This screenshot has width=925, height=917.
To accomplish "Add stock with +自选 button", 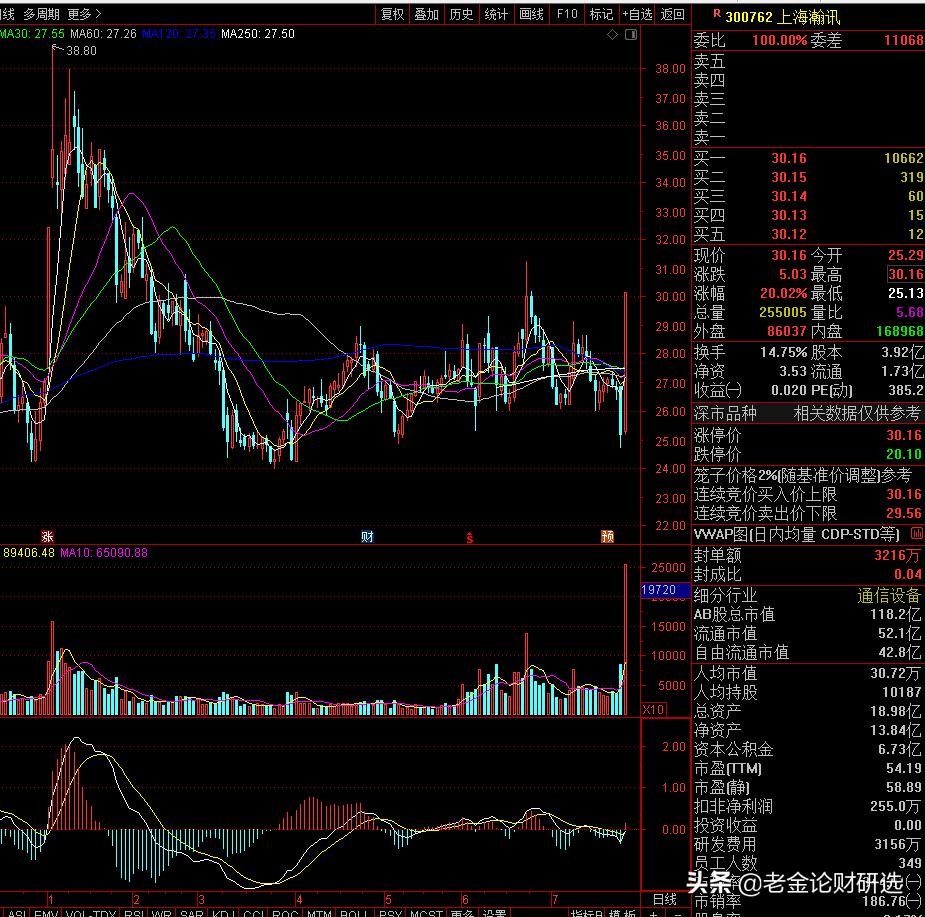I will coord(637,14).
